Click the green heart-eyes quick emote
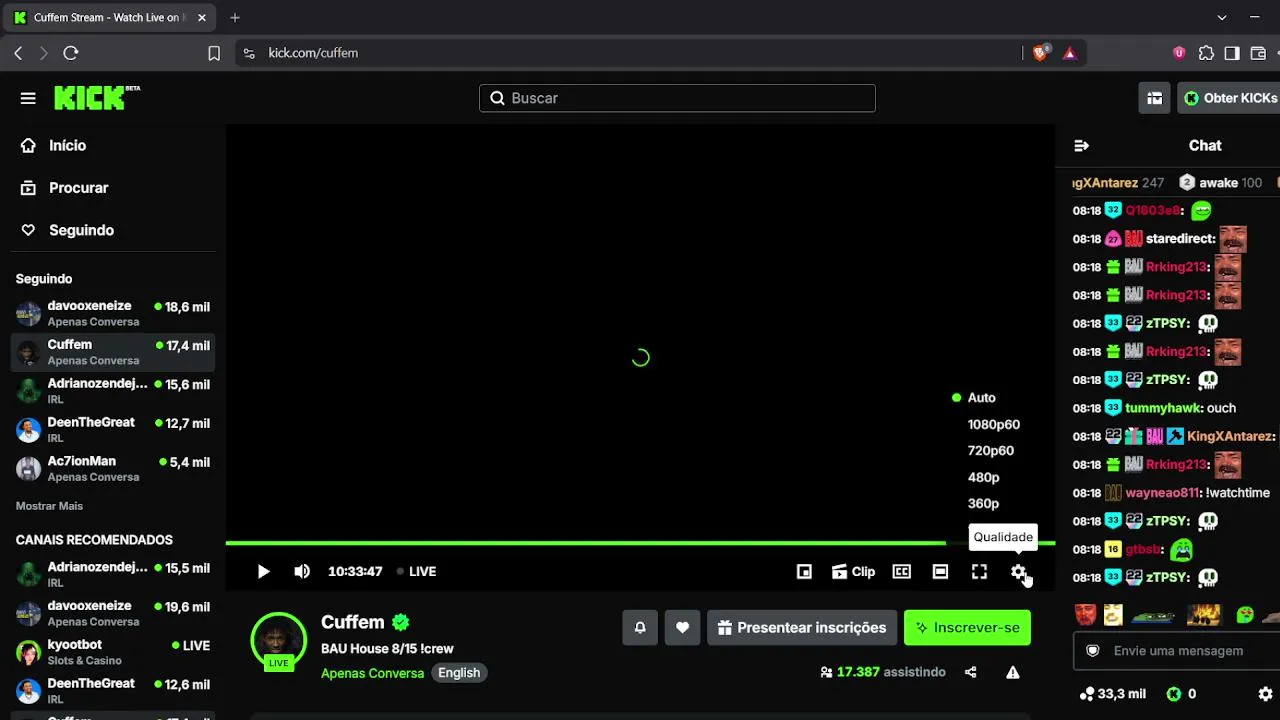This screenshot has width=1280, height=720. pos(1245,614)
